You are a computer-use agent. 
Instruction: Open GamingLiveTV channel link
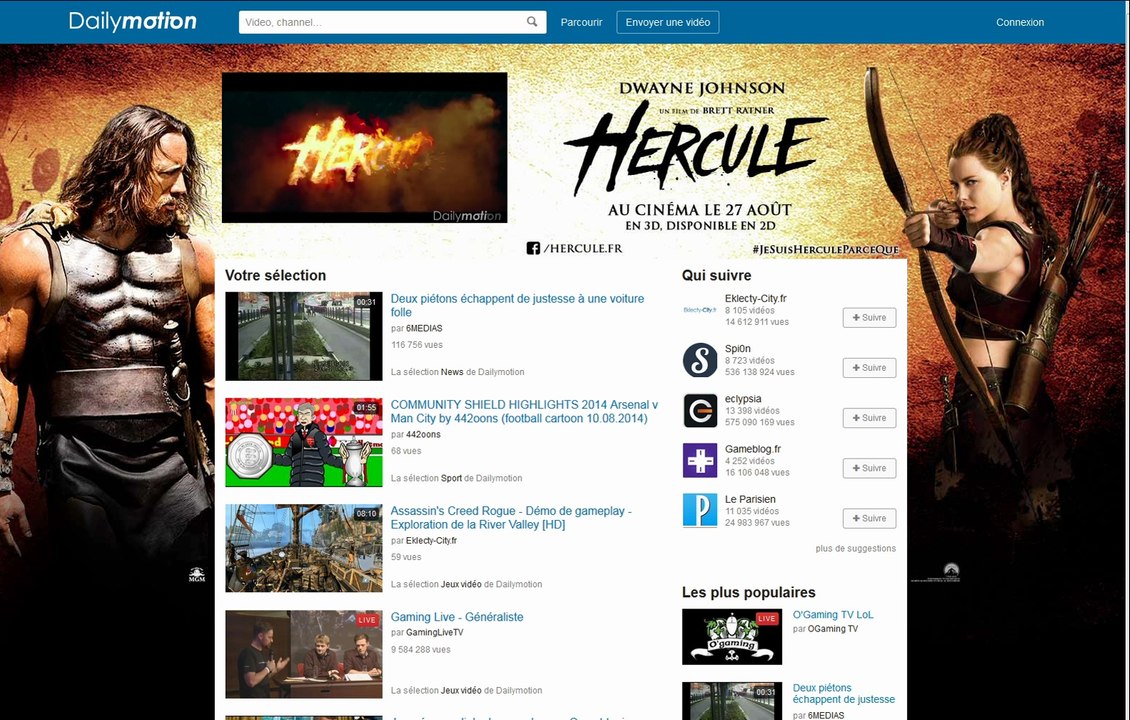click(435, 632)
